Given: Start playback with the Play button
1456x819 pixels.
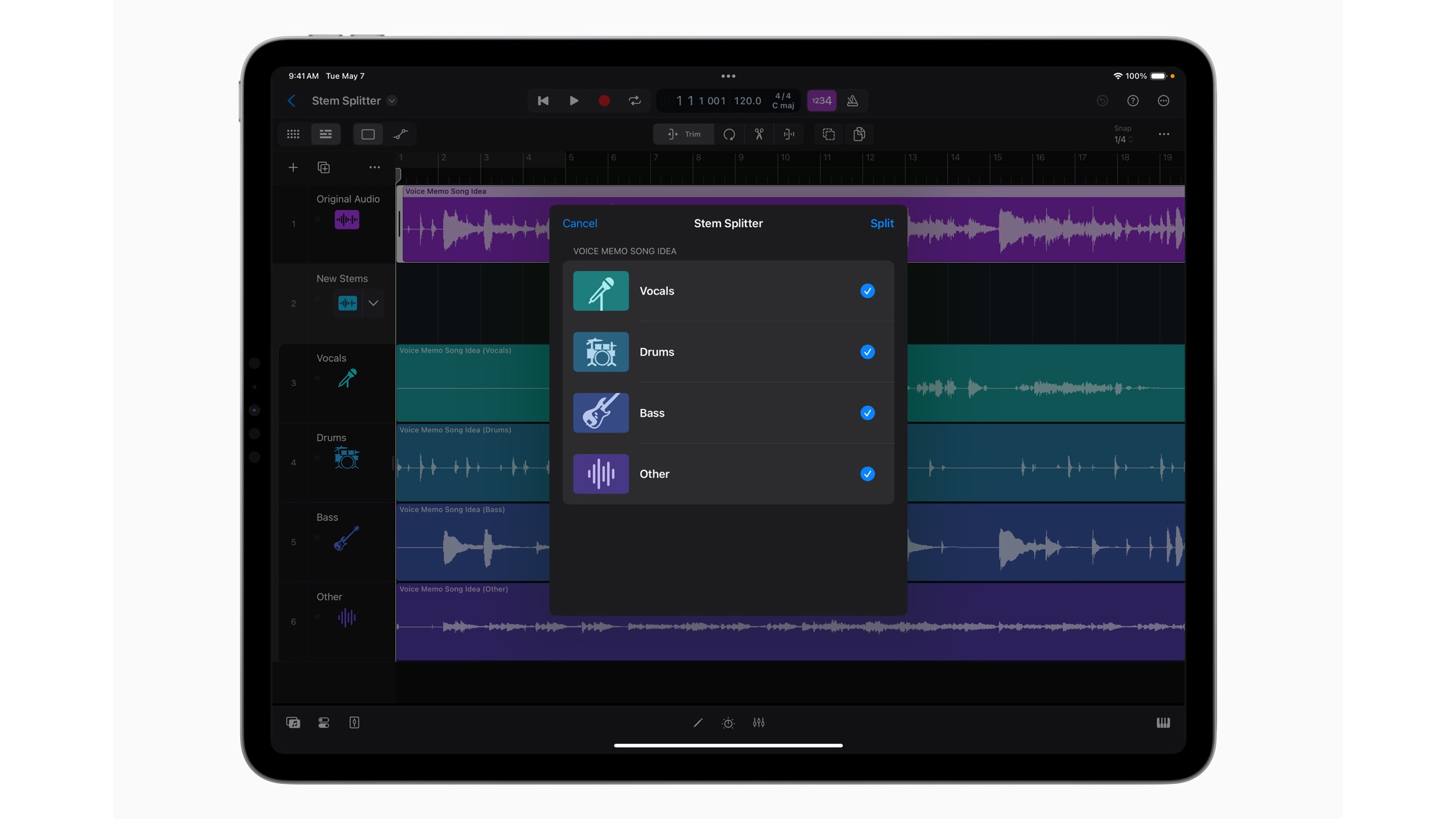Looking at the screenshot, I should [x=574, y=101].
